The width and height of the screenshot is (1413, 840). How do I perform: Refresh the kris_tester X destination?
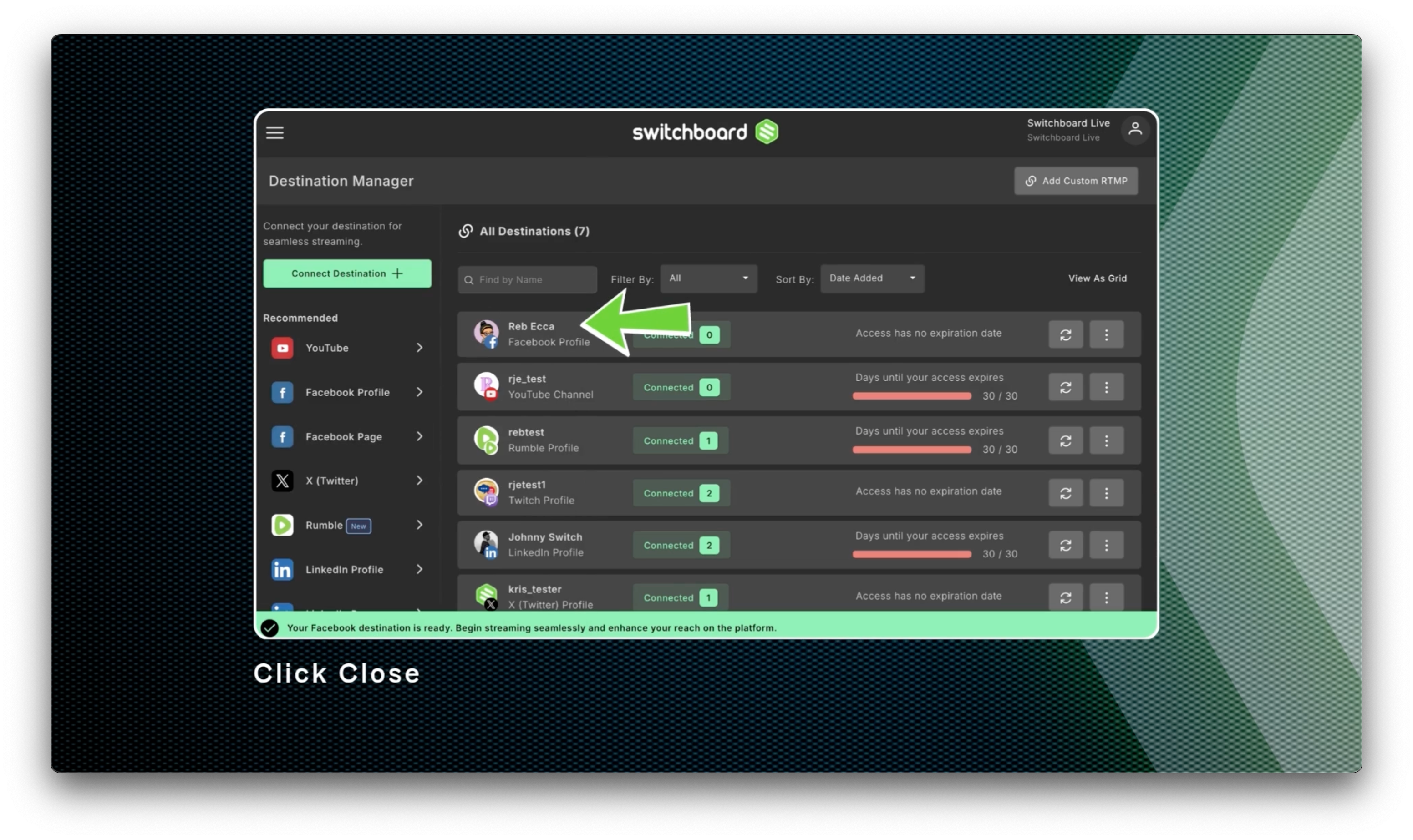pyautogui.click(x=1065, y=598)
